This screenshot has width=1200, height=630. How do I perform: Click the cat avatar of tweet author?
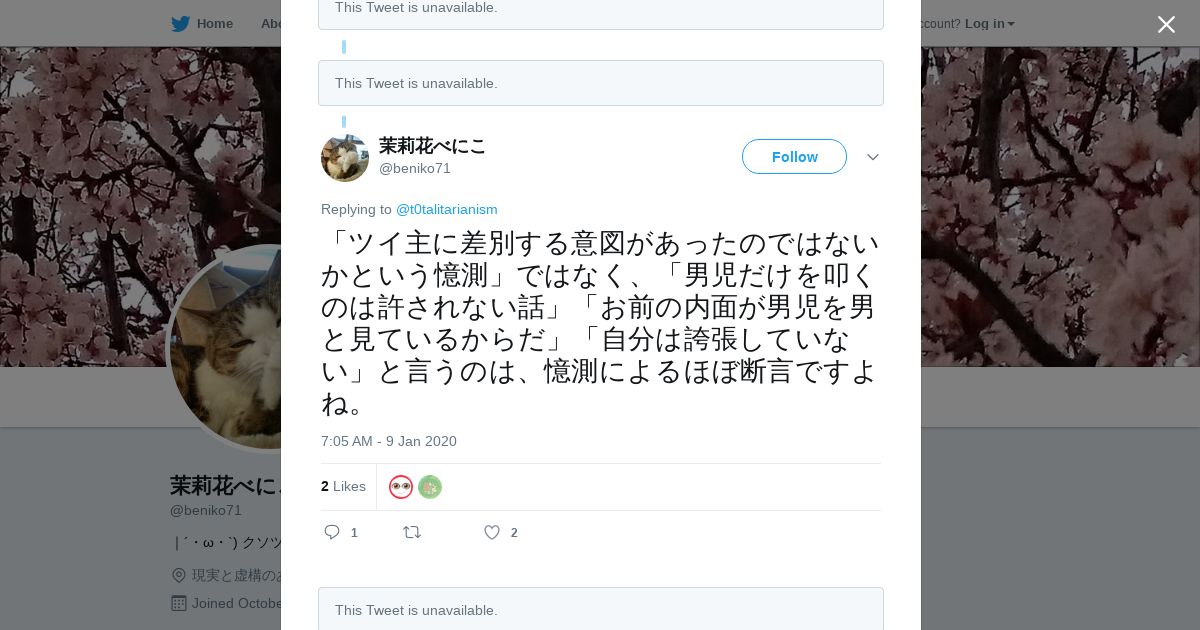click(345, 157)
